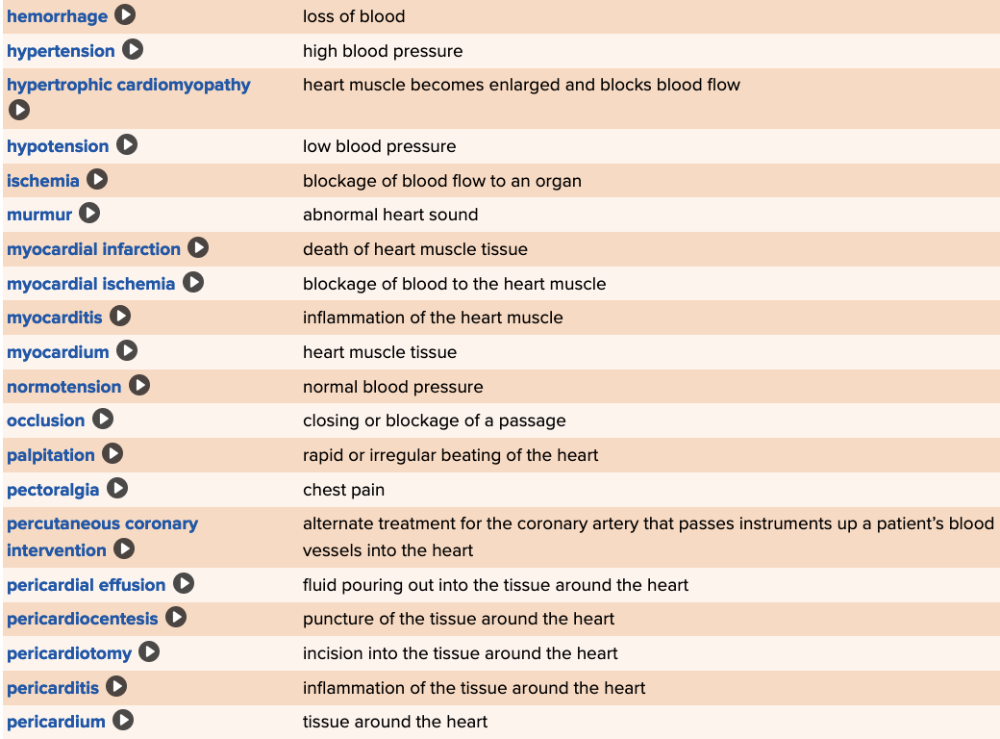Play audio for murmur

(x=90, y=213)
